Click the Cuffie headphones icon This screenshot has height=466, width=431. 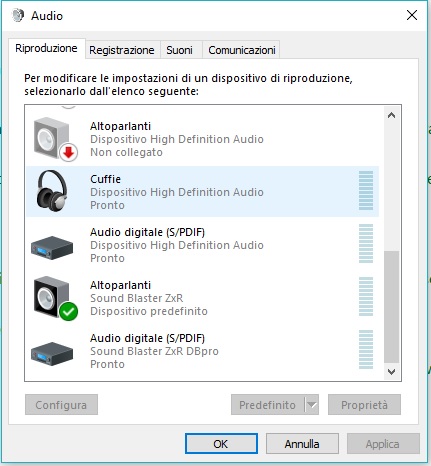[x=52, y=191]
